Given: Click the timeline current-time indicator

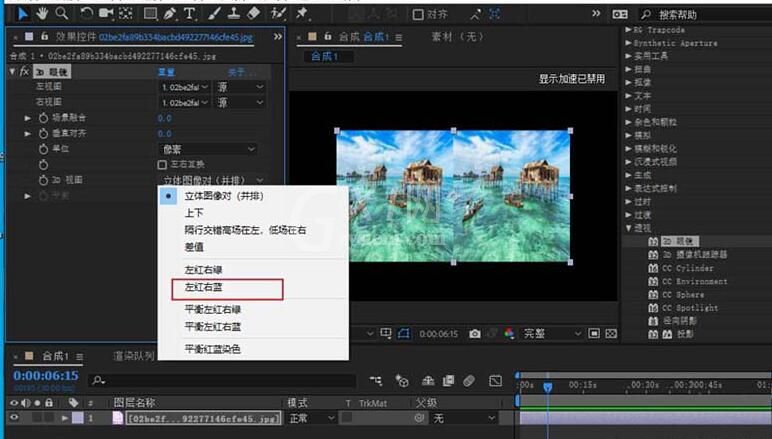Looking at the screenshot, I should 547,387.
